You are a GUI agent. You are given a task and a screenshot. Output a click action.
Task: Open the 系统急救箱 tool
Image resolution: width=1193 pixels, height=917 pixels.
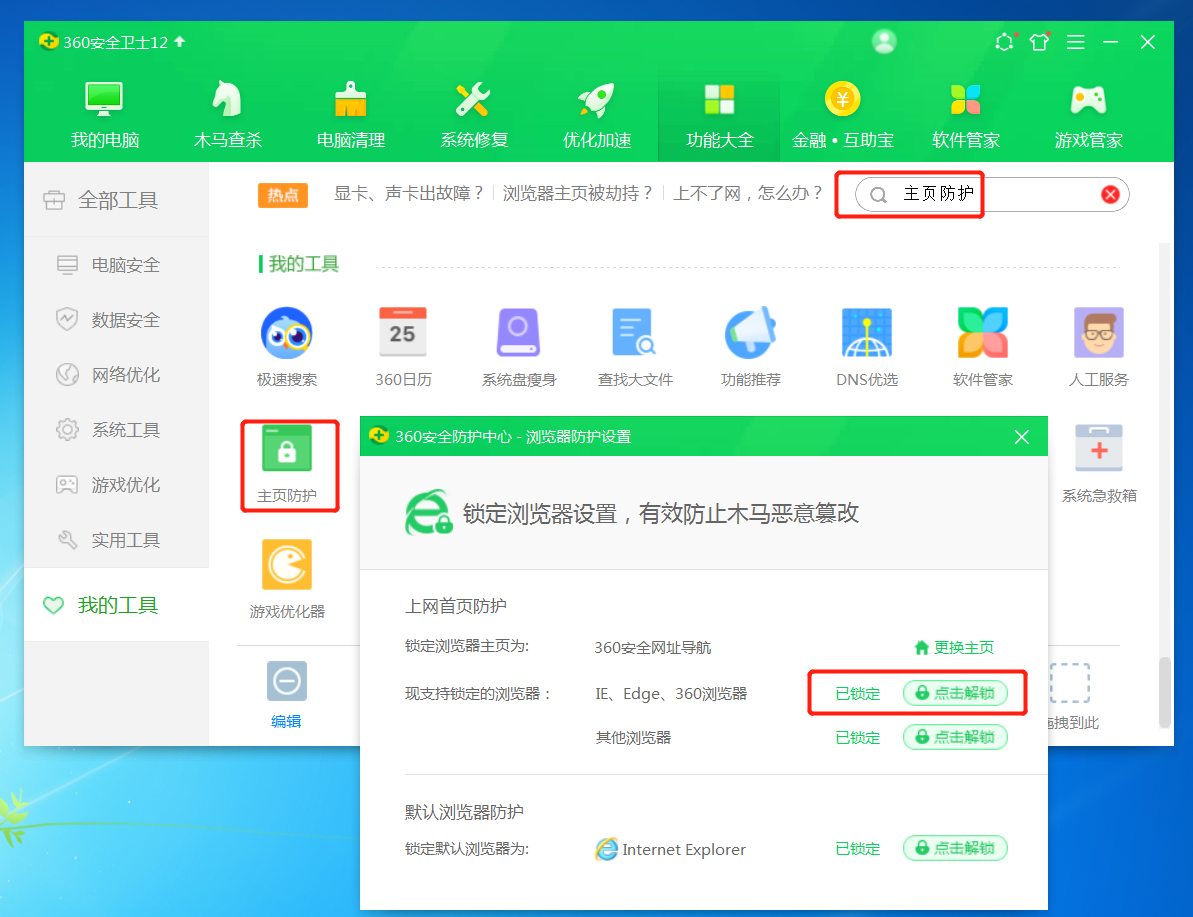[x=1099, y=463]
